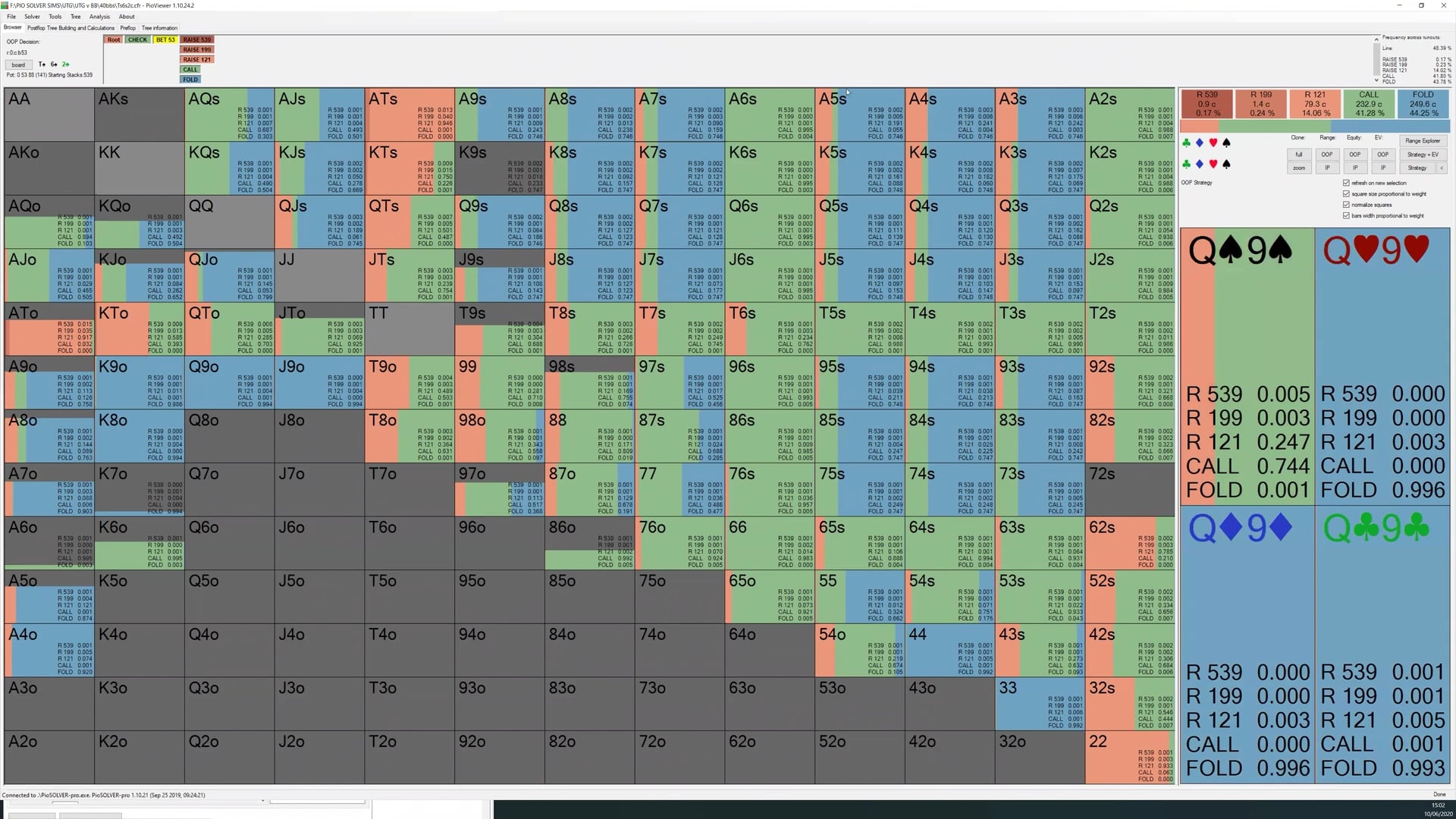Click the black spade icon in bottom suit row
Image resolution: width=1456 pixels, height=819 pixels.
coord(1226,164)
